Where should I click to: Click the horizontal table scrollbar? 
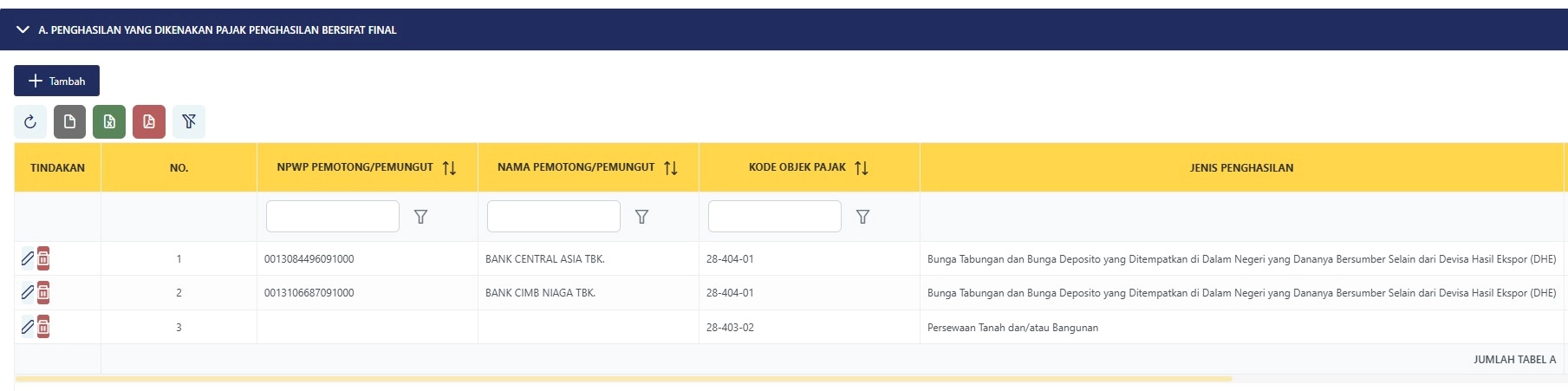623,379
